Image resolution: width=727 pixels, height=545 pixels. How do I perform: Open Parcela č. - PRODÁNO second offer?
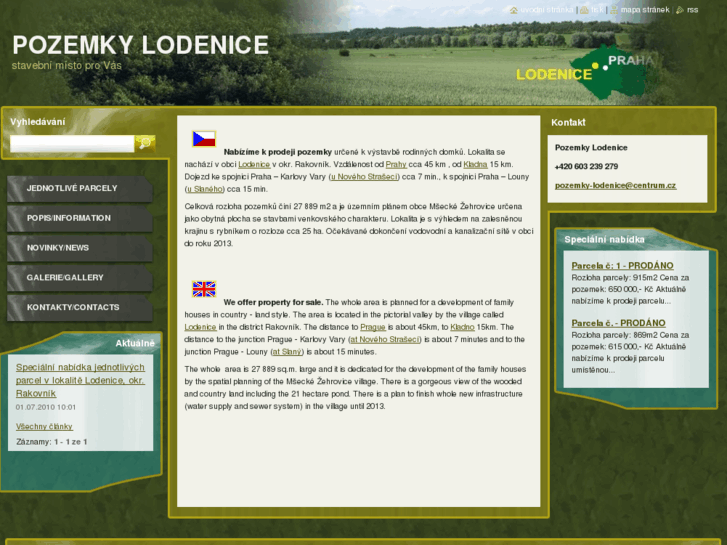618,323
